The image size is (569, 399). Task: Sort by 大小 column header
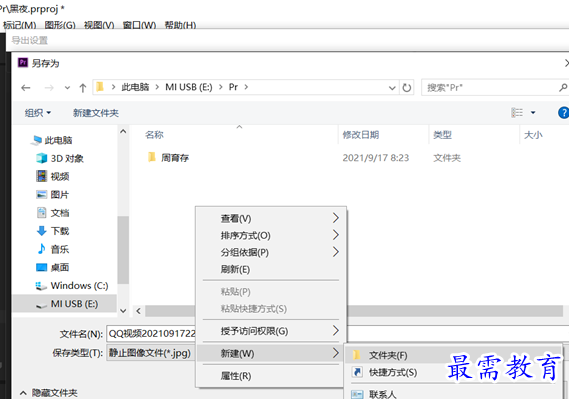(533, 135)
